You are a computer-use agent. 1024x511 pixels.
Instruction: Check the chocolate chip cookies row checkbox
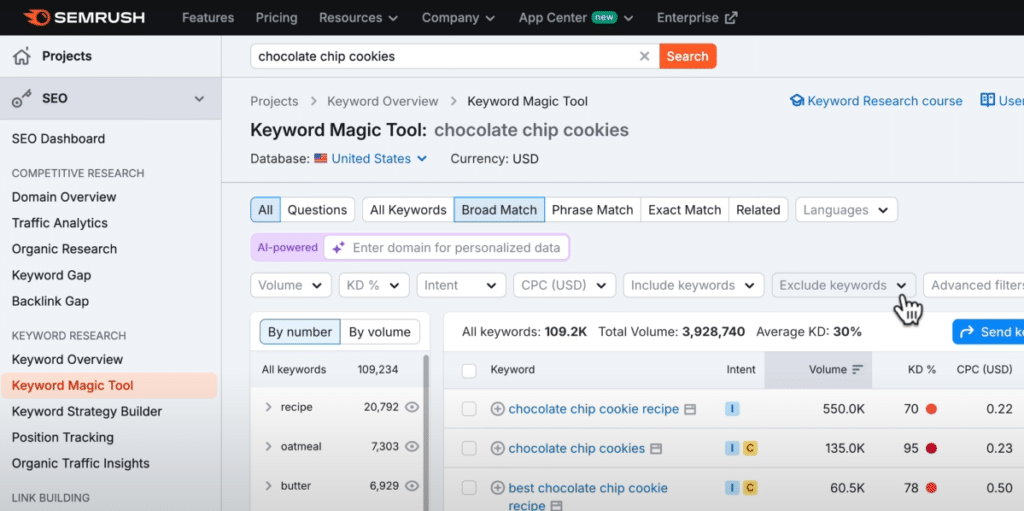[469, 448]
